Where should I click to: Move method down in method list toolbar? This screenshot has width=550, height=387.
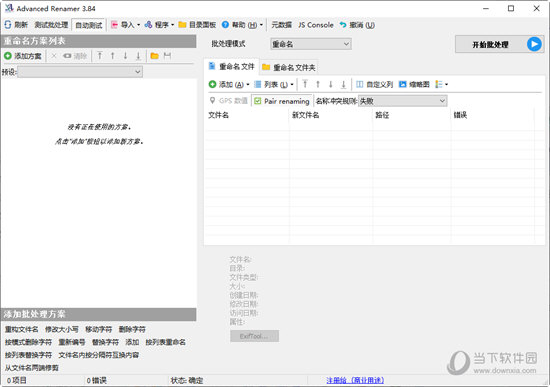coord(125,56)
